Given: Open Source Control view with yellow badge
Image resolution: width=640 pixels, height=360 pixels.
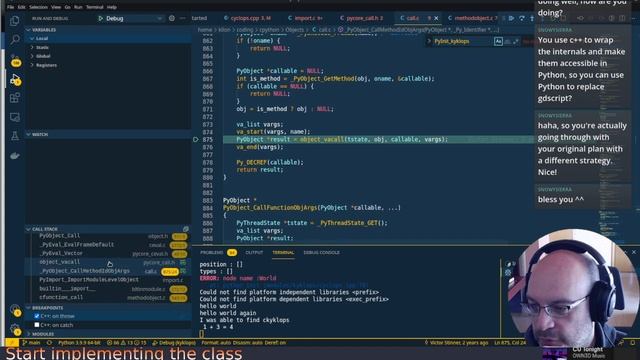Looking at the screenshot, I should [15, 60].
